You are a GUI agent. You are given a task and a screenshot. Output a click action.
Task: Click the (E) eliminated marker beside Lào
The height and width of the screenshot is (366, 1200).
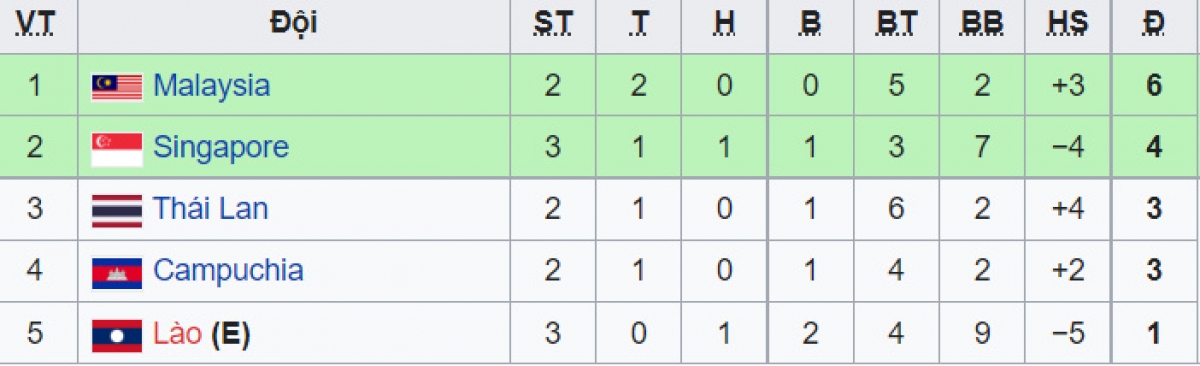(x=229, y=334)
